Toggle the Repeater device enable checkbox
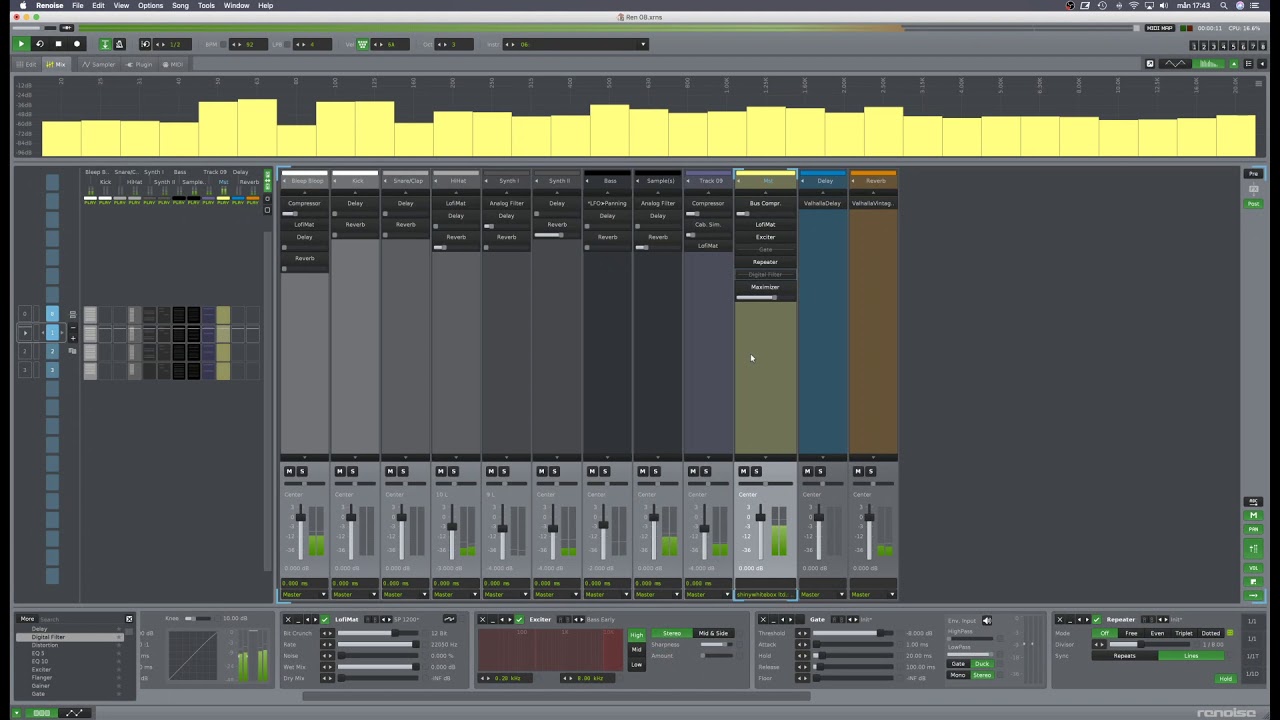This screenshot has height=720, width=1280. tap(1097, 619)
